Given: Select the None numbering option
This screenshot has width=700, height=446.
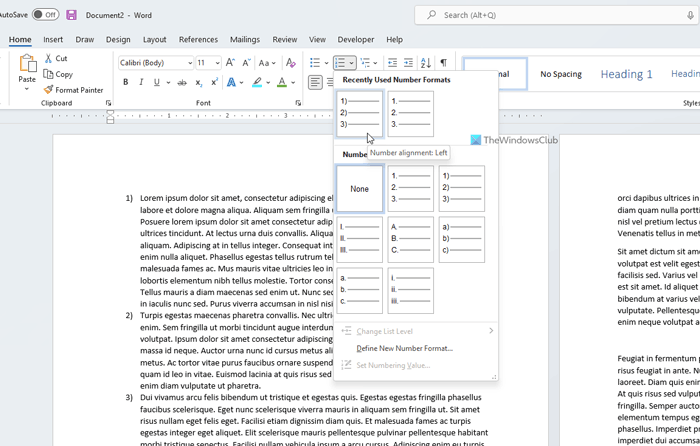Looking at the screenshot, I should pos(360,189).
